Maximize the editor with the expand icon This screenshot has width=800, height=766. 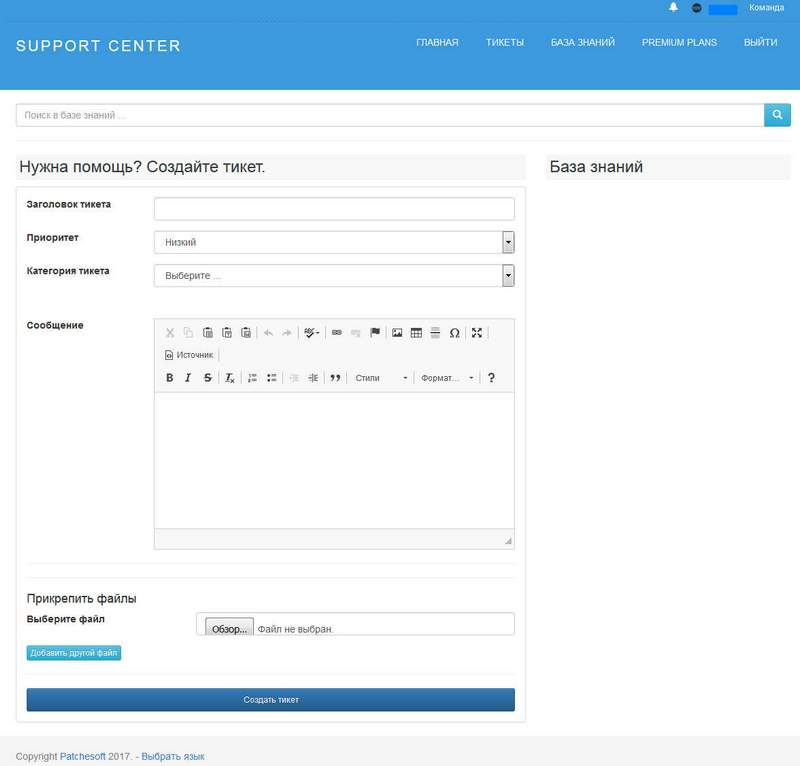[x=477, y=333]
